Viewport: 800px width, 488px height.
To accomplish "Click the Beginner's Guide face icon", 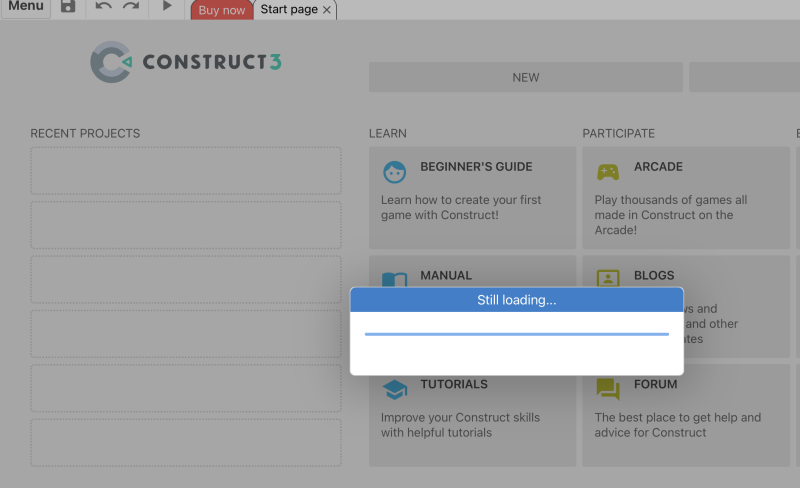I will tap(394, 173).
